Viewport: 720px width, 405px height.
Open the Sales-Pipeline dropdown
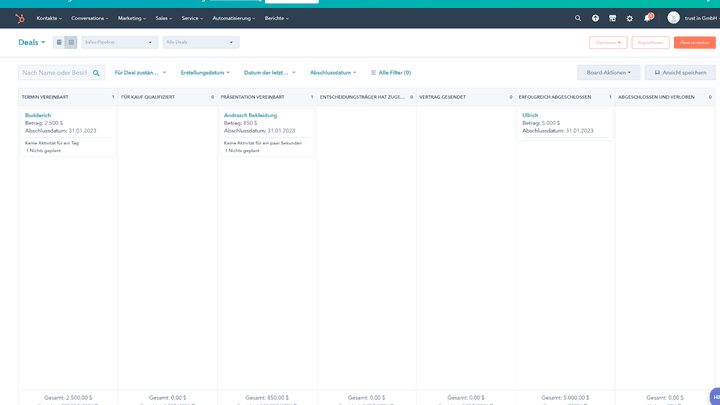(x=119, y=42)
